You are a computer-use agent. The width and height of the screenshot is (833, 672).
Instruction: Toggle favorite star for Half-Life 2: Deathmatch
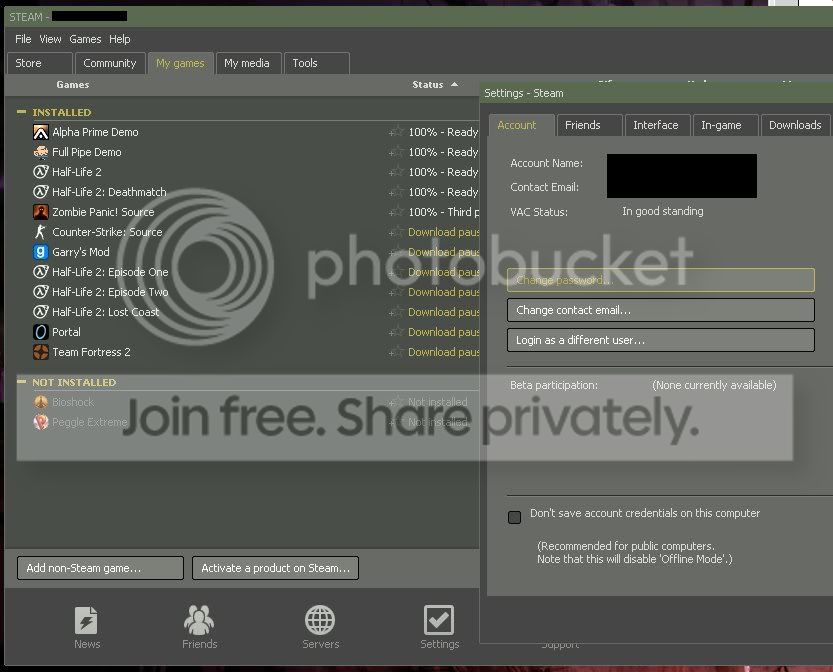pos(396,192)
